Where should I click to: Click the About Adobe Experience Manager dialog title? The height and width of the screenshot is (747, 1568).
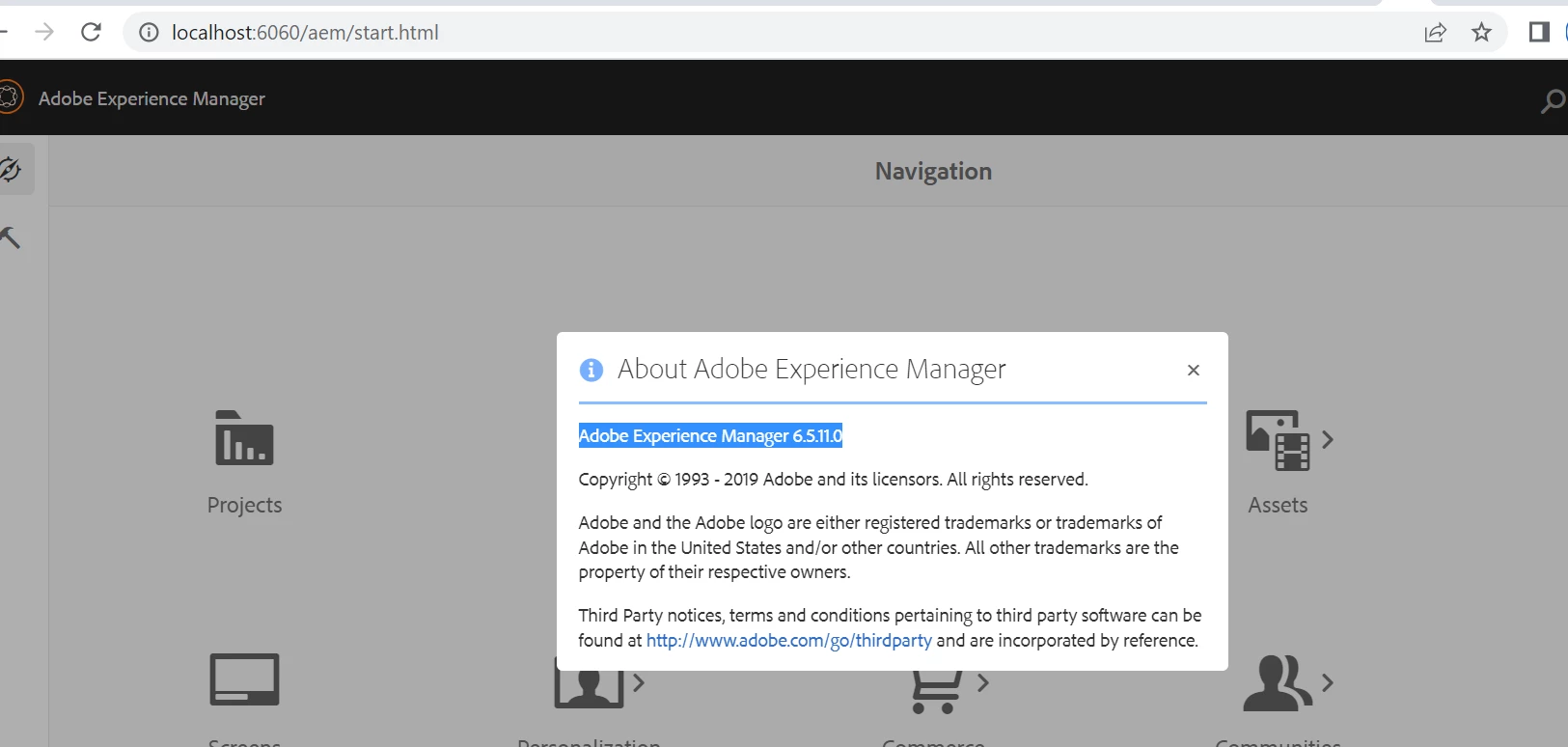812,369
